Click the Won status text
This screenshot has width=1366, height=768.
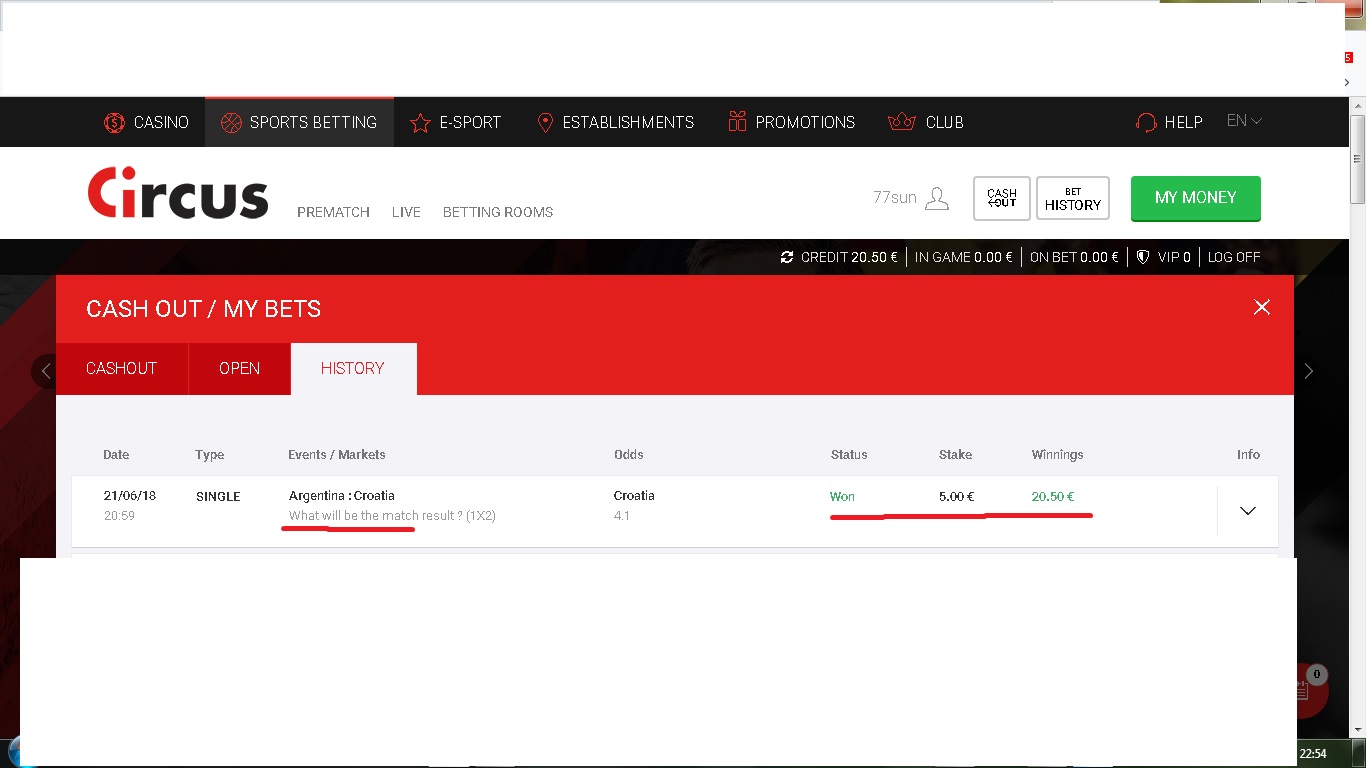click(x=842, y=496)
